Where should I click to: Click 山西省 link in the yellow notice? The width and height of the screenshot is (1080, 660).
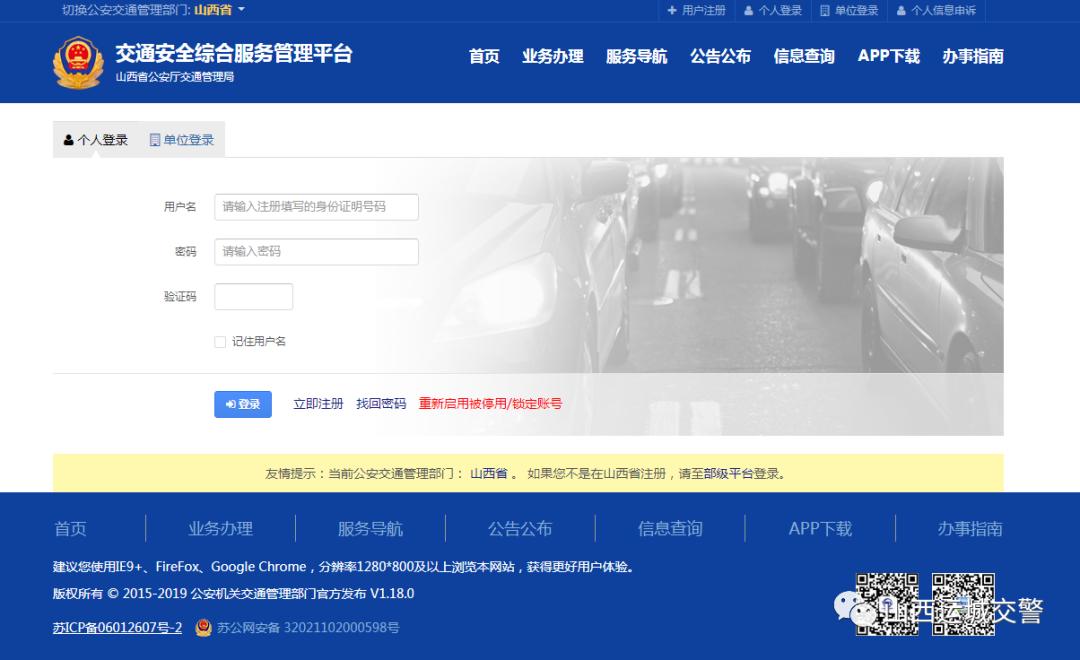point(488,473)
